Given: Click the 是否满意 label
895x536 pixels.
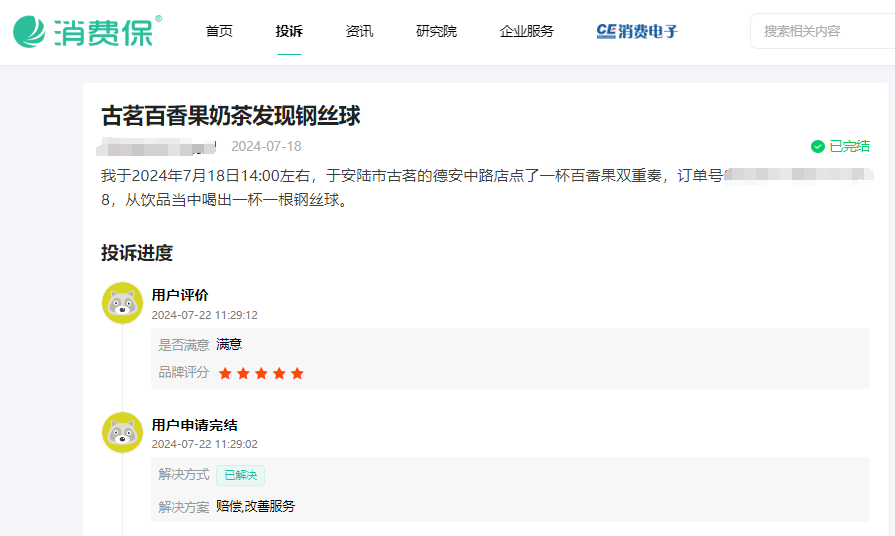Looking at the screenshot, I should point(184,345).
